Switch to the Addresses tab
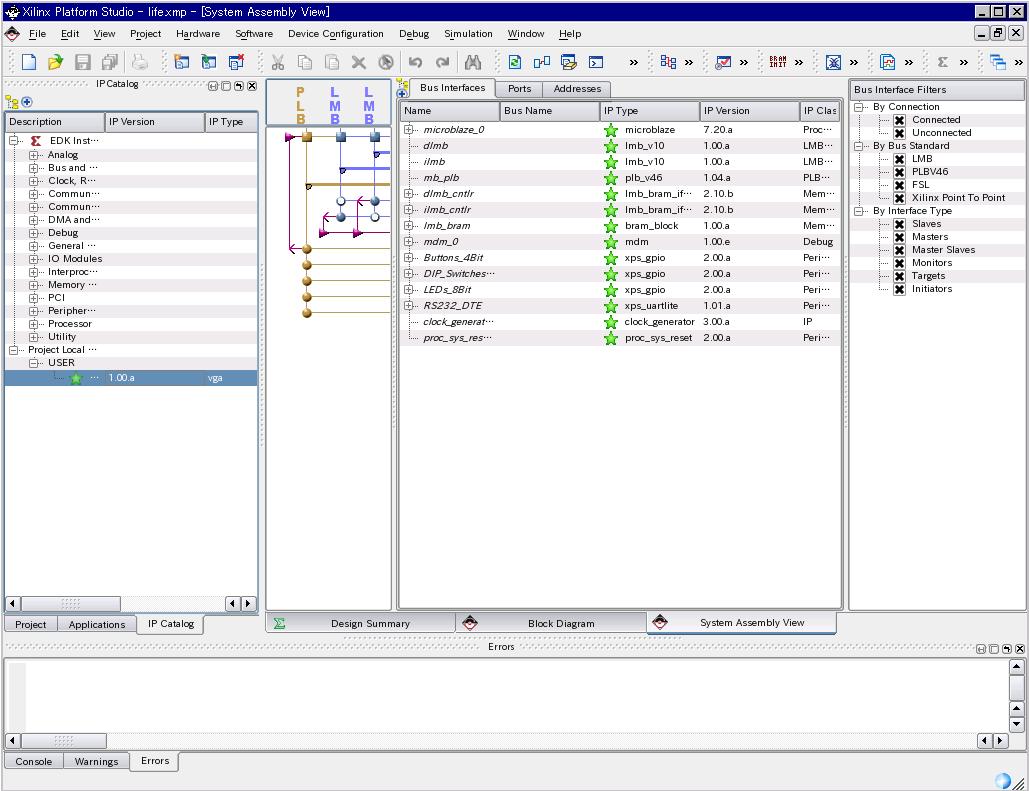Screen dimensions: 1029x791 point(577,89)
